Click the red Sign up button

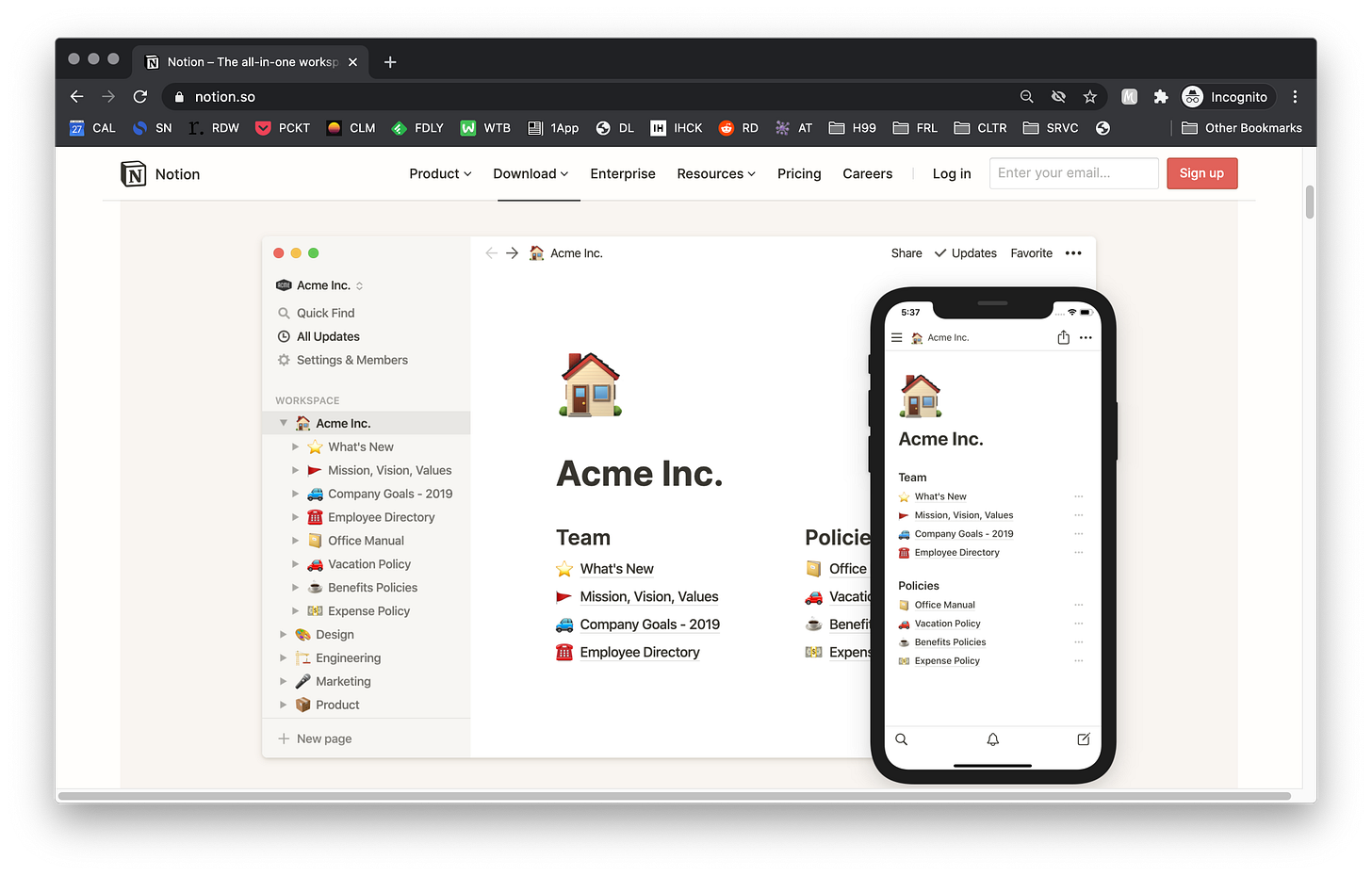coord(1201,173)
